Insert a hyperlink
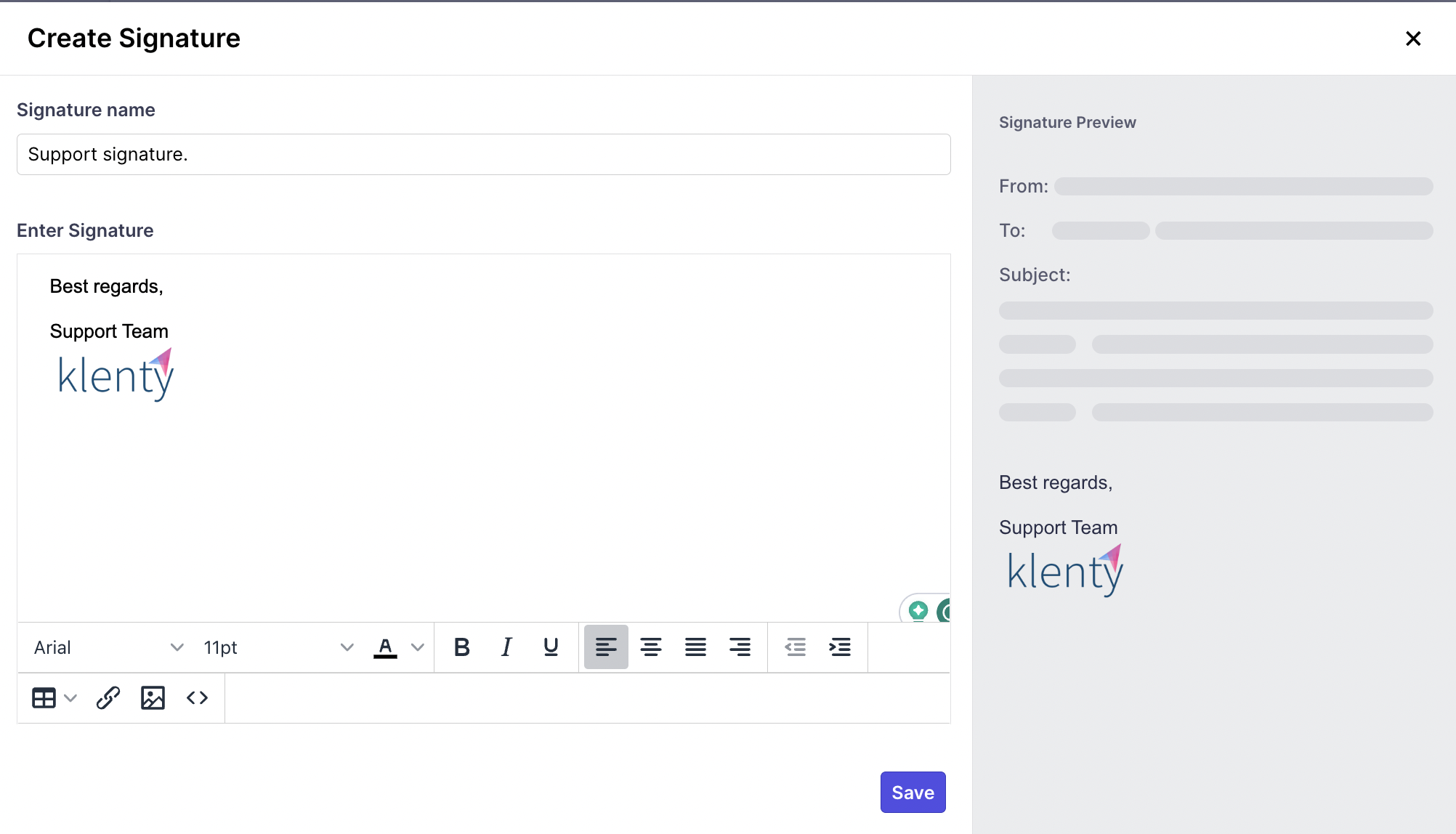1456x834 pixels. pos(108,697)
